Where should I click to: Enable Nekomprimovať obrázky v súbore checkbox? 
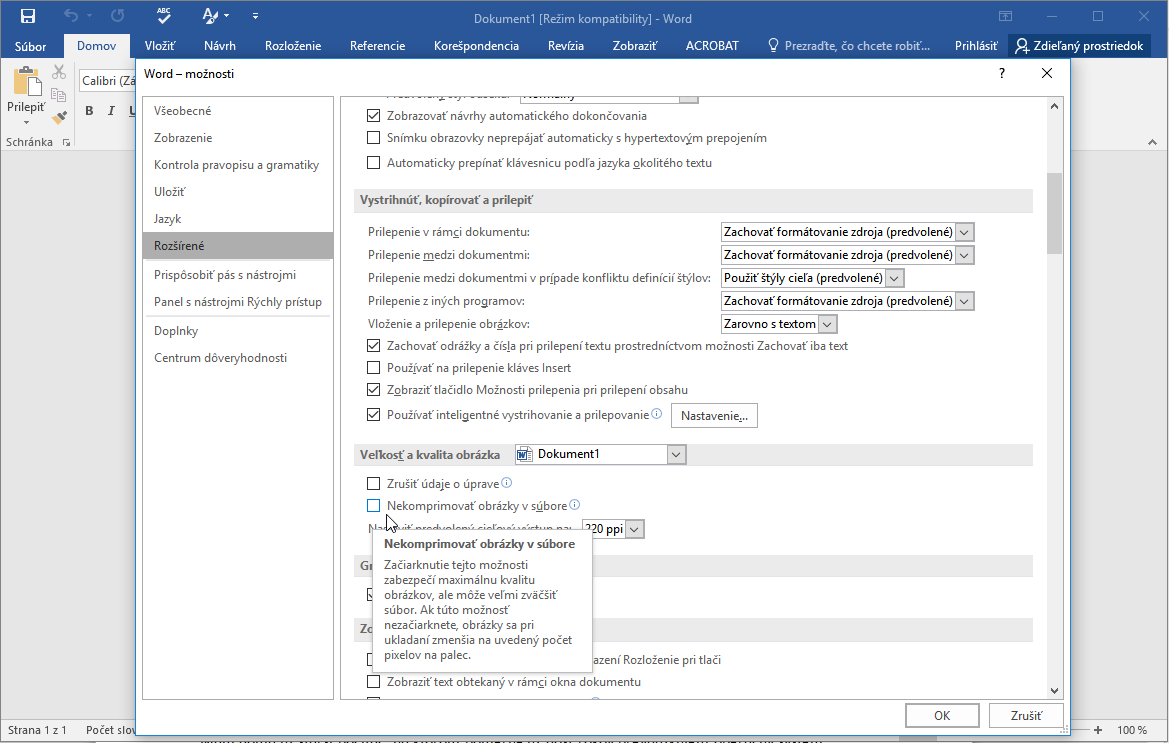(x=374, y=506)
